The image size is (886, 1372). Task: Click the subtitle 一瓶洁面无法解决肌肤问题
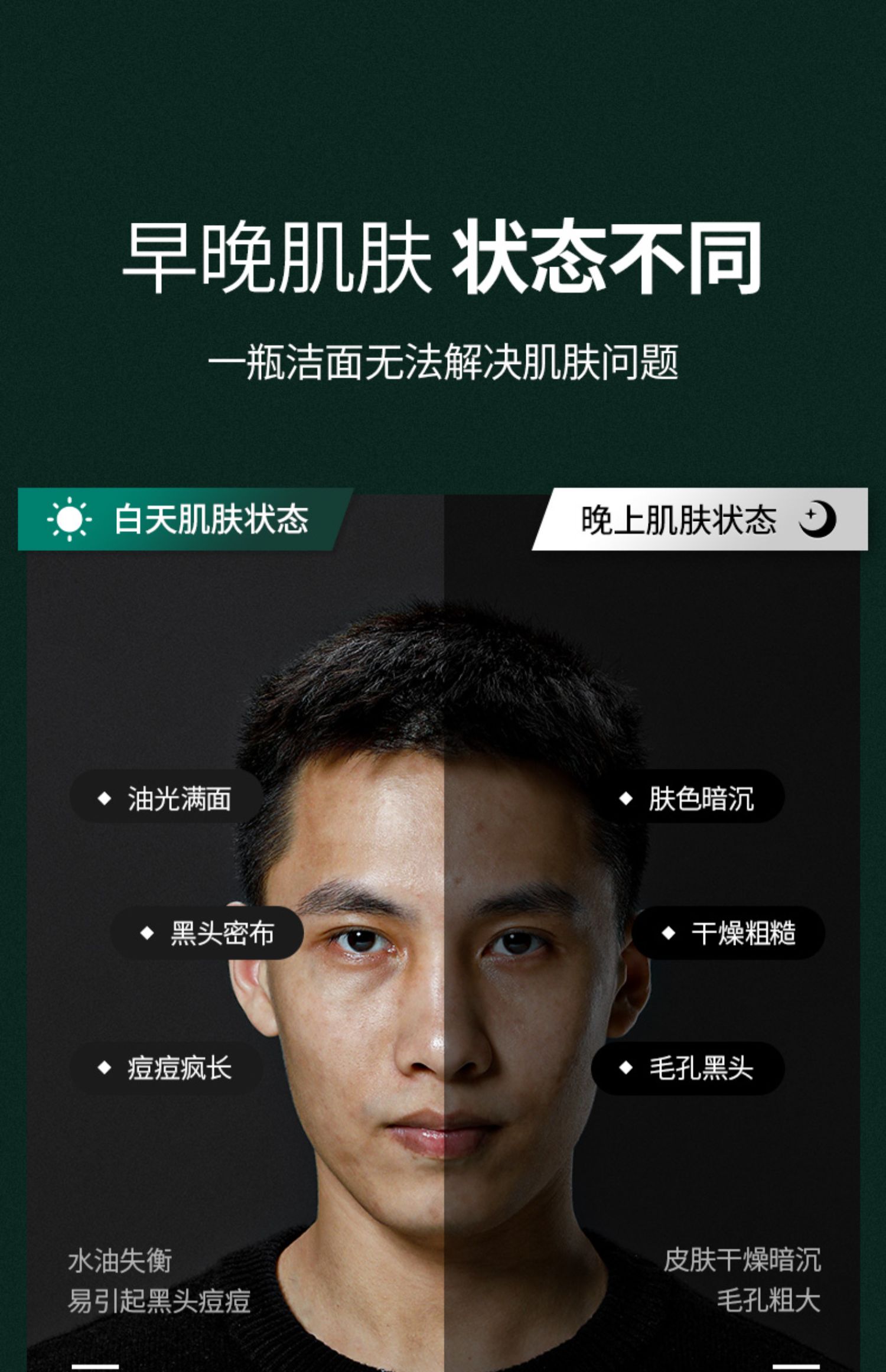click(x=443, y=362)
